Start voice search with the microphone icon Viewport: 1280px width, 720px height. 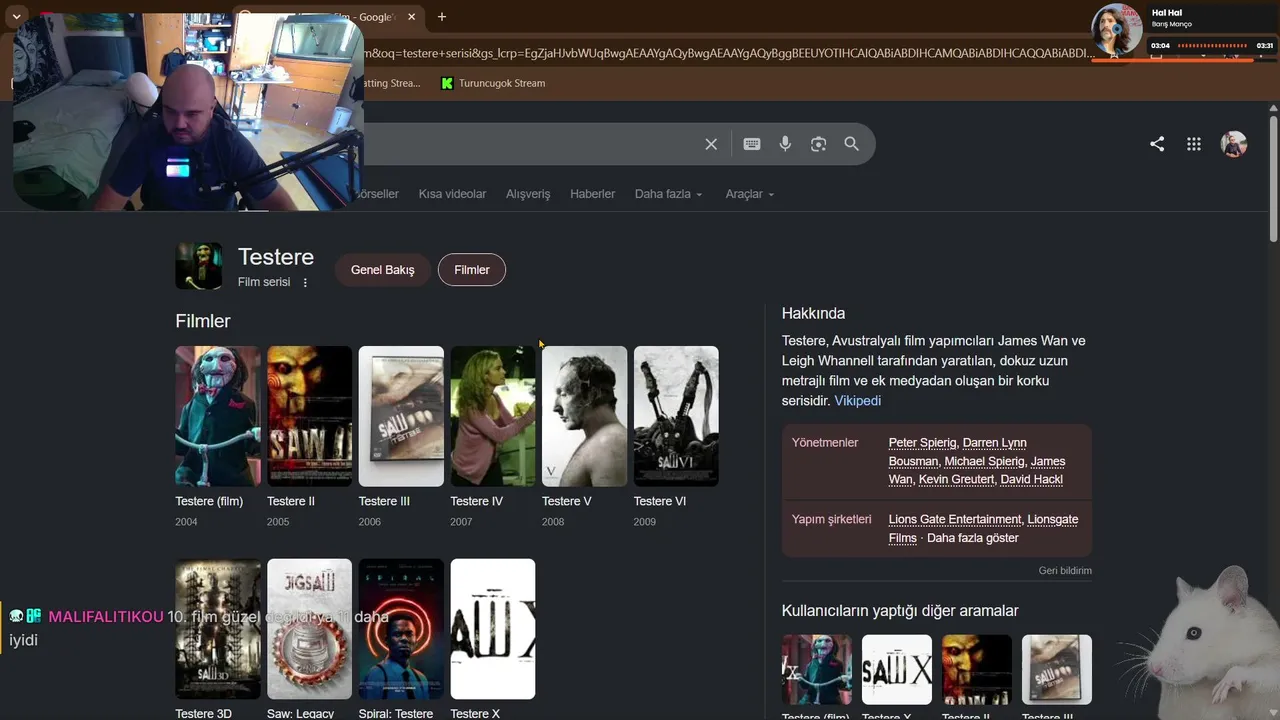click(785, 144)
